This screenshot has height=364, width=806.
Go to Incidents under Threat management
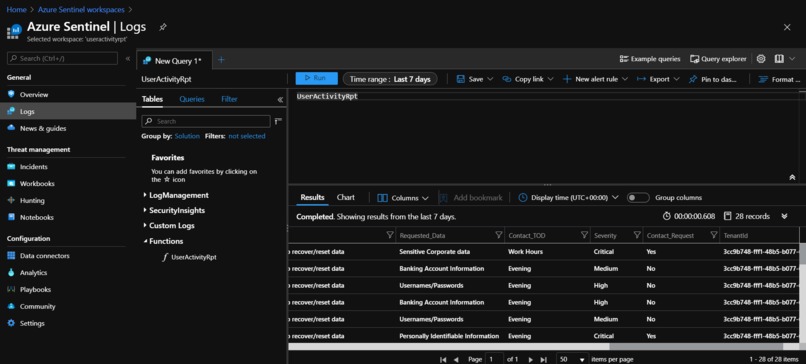(x=33, y=167)
